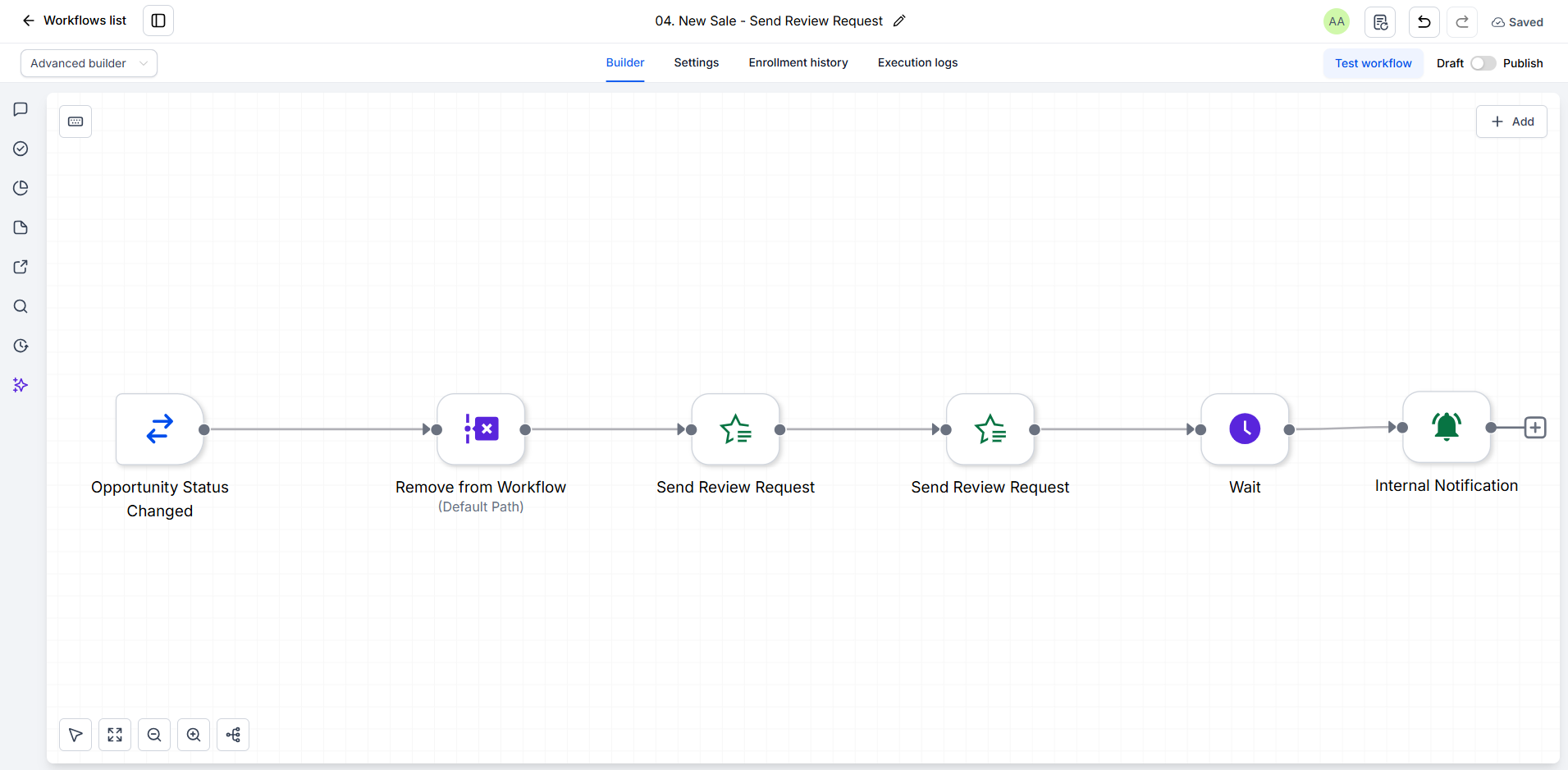Open search from the sidebar
The width and height of the screenshot is (1568, 770).
[21, 306]
